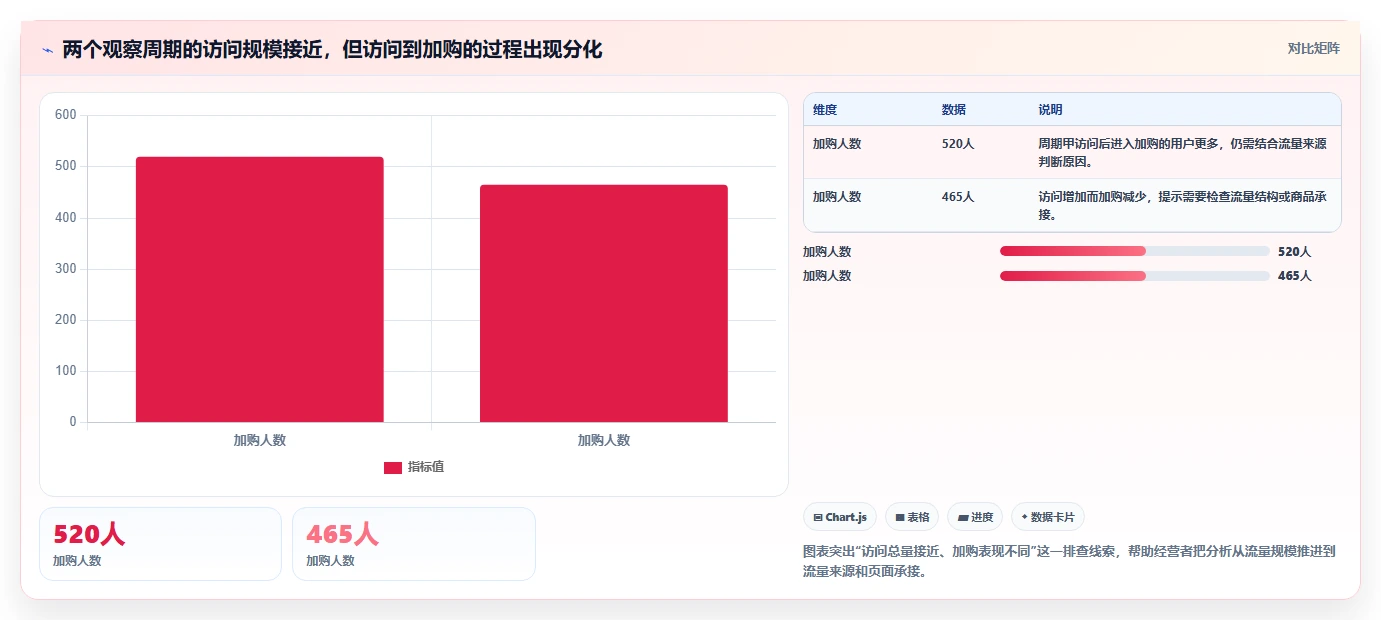Click the 200 y-axis label
The image size is (1381, 620).
click(x=66, y=320)
